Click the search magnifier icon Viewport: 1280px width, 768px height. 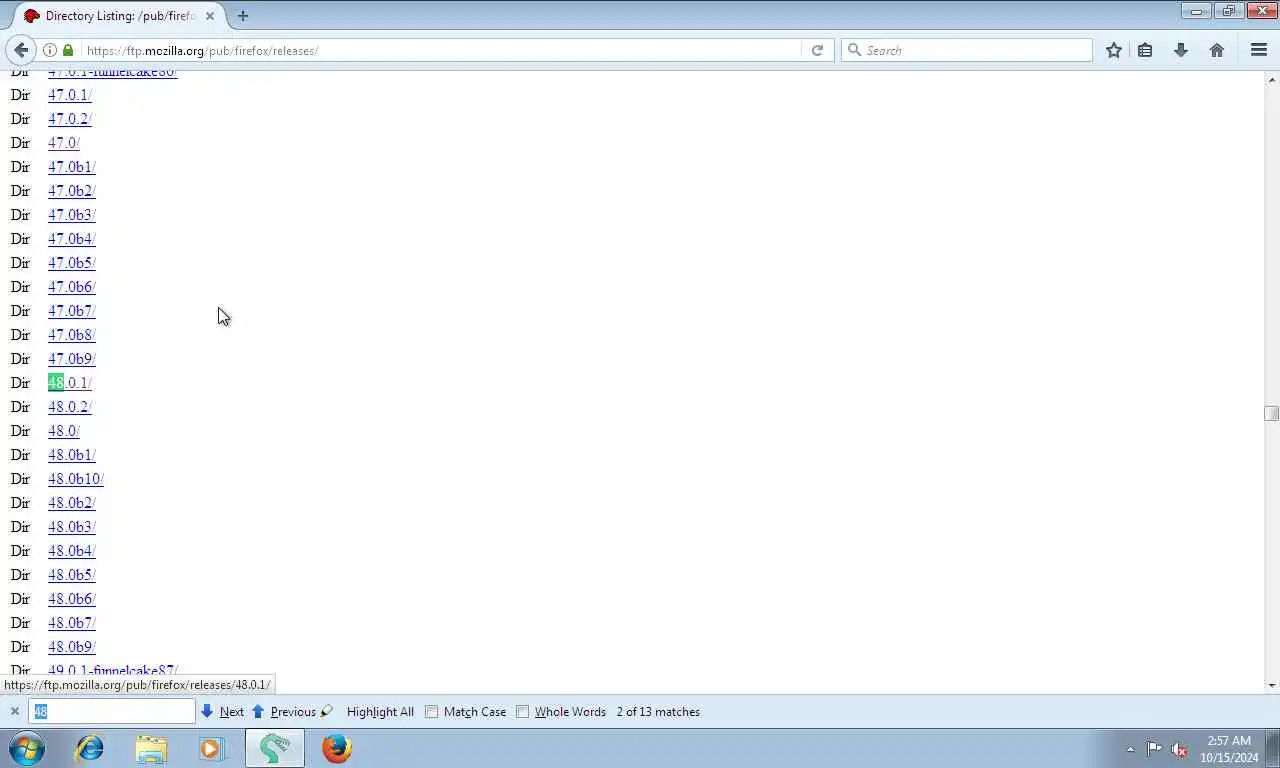coord(854,50)
